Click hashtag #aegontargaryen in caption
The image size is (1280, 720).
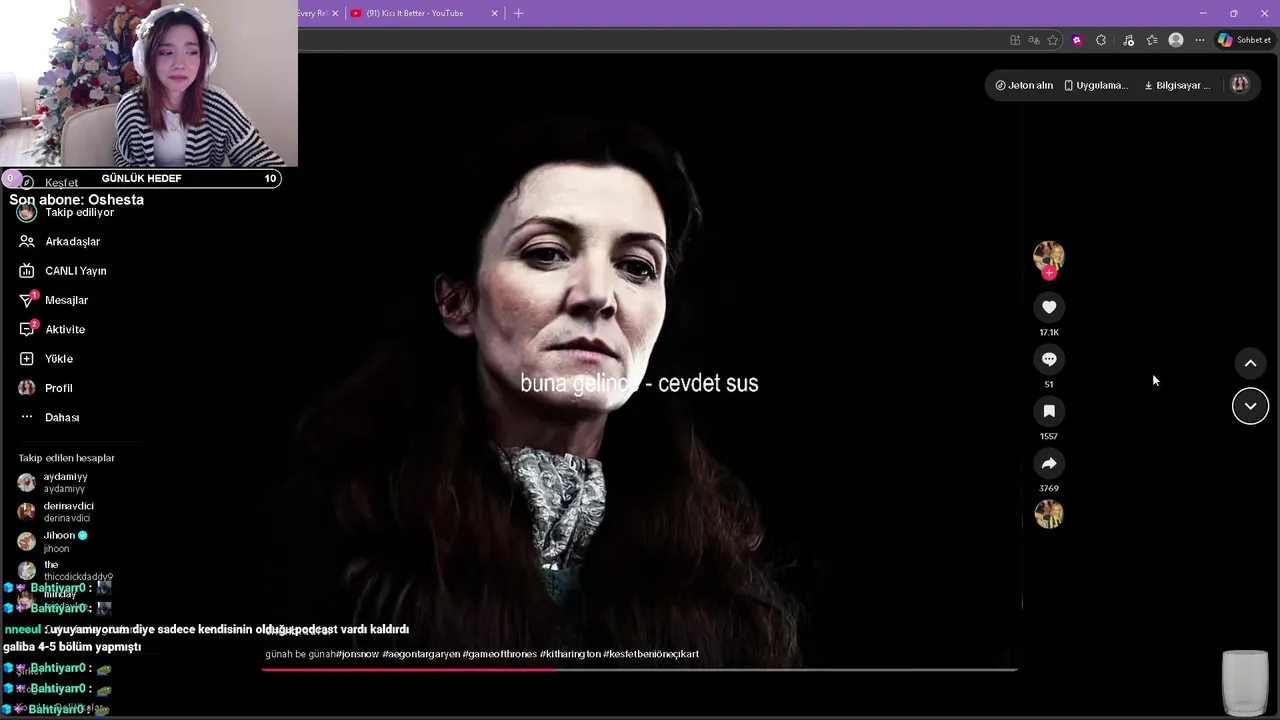[421, 654]
